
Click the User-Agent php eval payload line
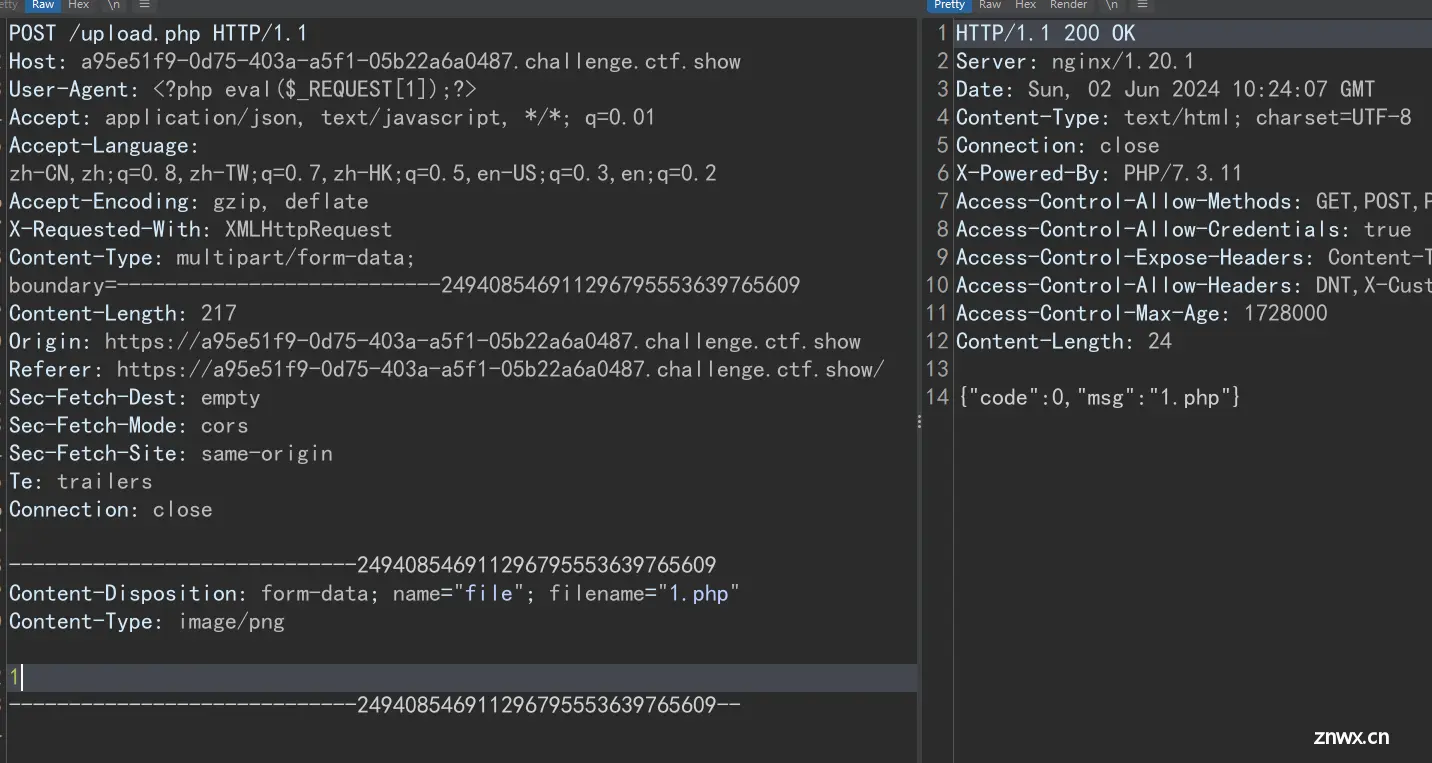tap(243, 89)
